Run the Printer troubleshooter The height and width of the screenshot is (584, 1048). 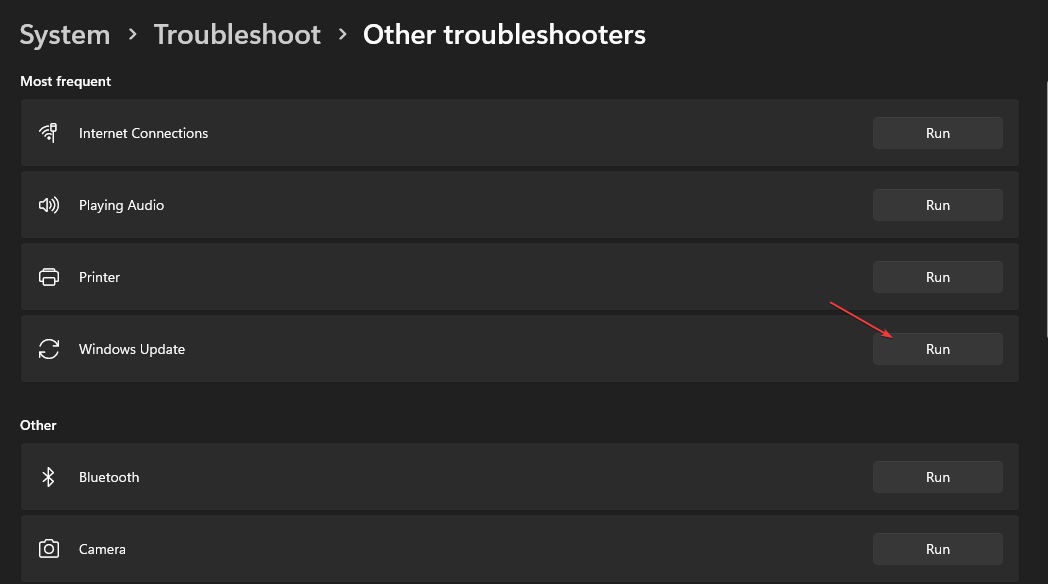937,277
